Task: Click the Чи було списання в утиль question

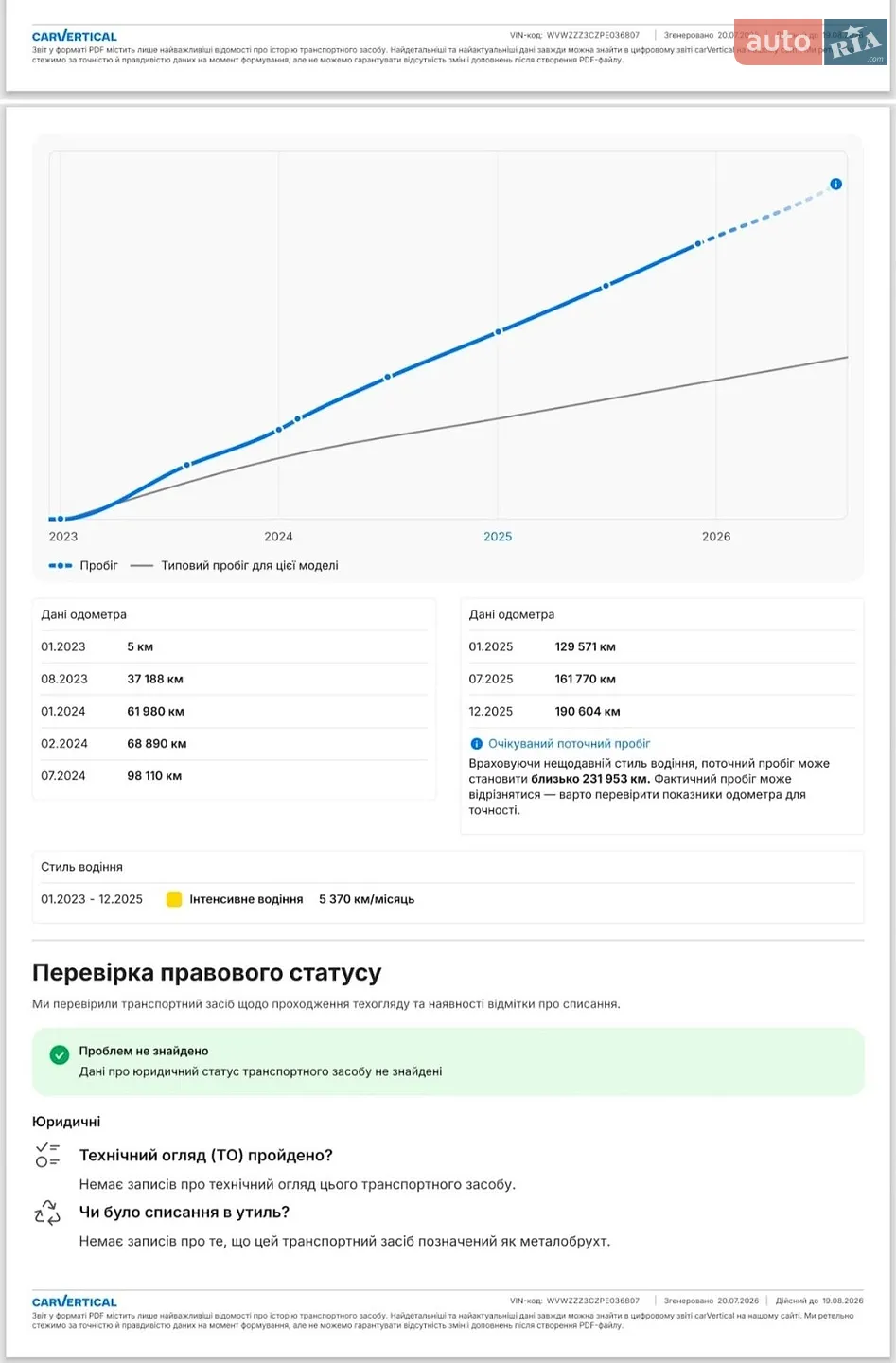Action: pyautogui.click(x=184, y=1213)
